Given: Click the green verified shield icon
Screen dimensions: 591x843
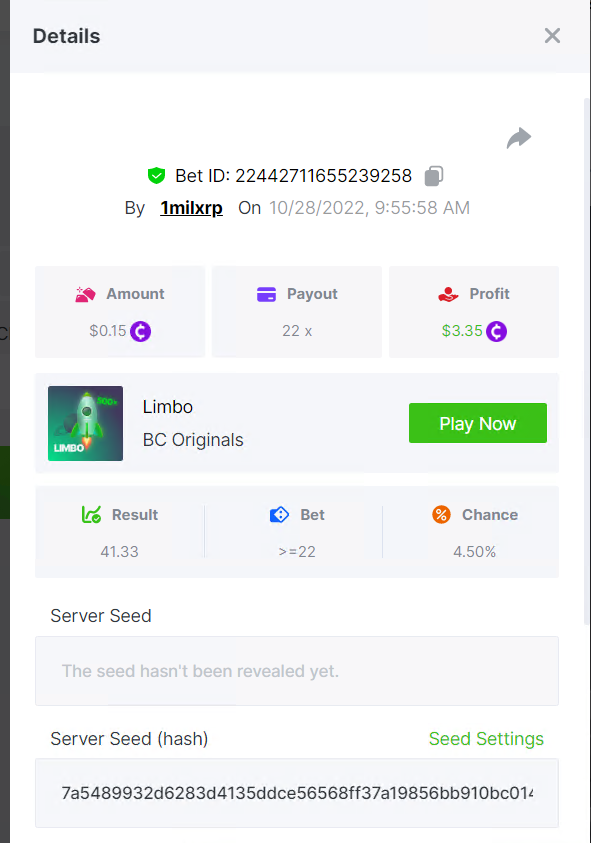Looking at the screenshot, I should click(x=156, y=175).
